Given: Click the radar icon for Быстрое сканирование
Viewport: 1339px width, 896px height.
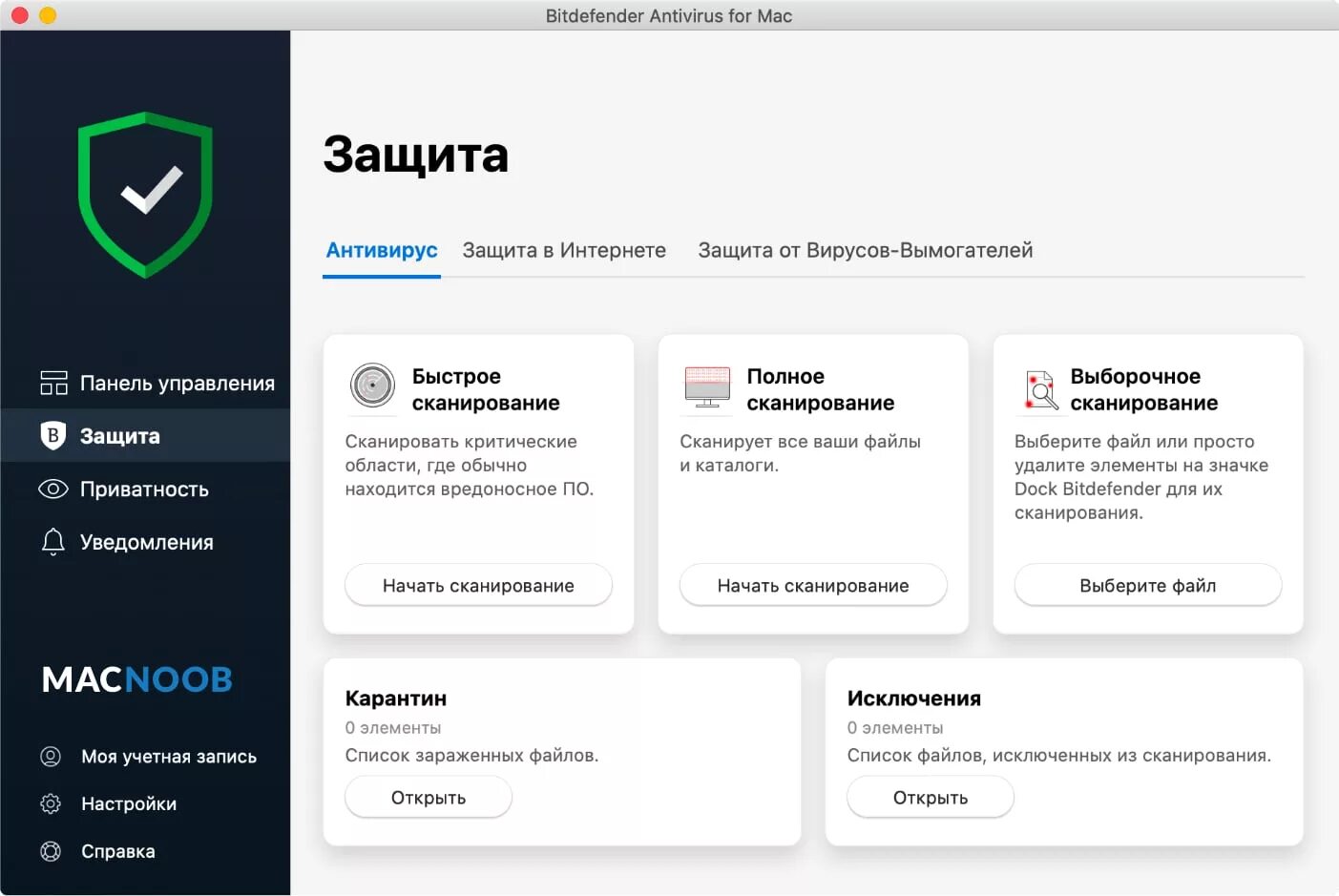Looking at the screenshot, I should point(372,386).
